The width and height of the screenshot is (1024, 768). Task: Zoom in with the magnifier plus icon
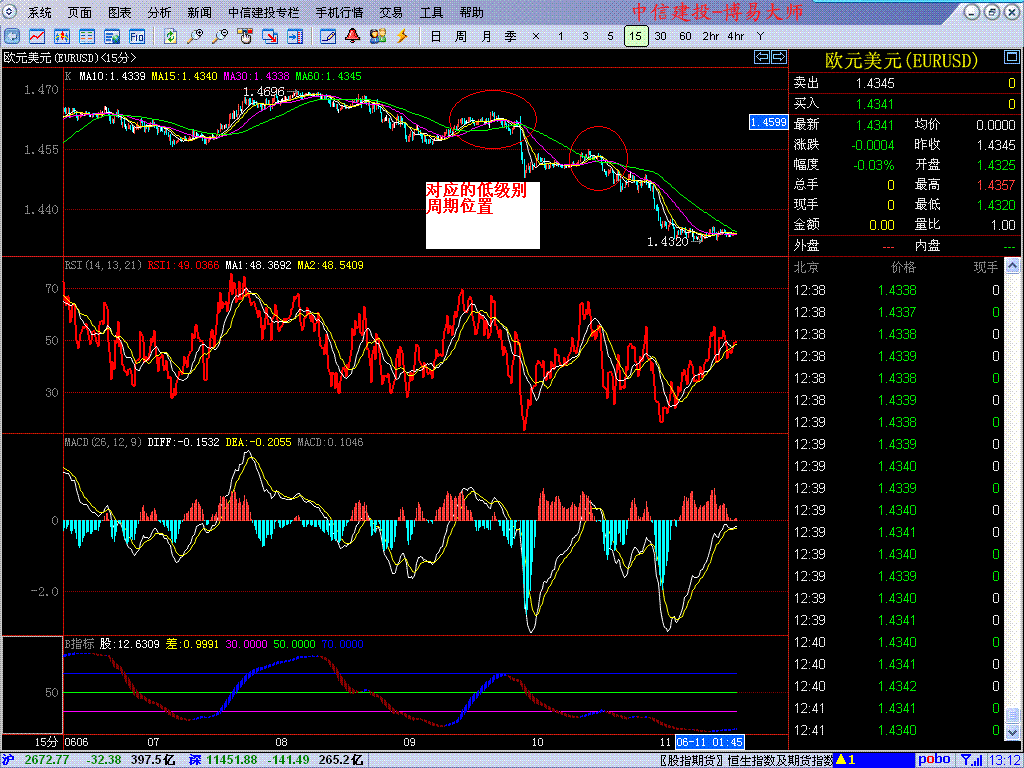tap(195, 36)
